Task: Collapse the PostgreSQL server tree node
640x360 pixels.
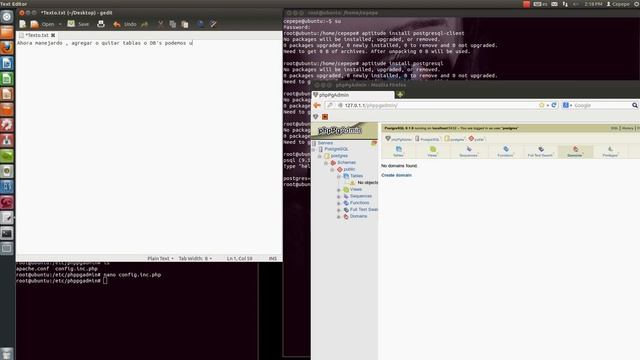Action: 314,149
